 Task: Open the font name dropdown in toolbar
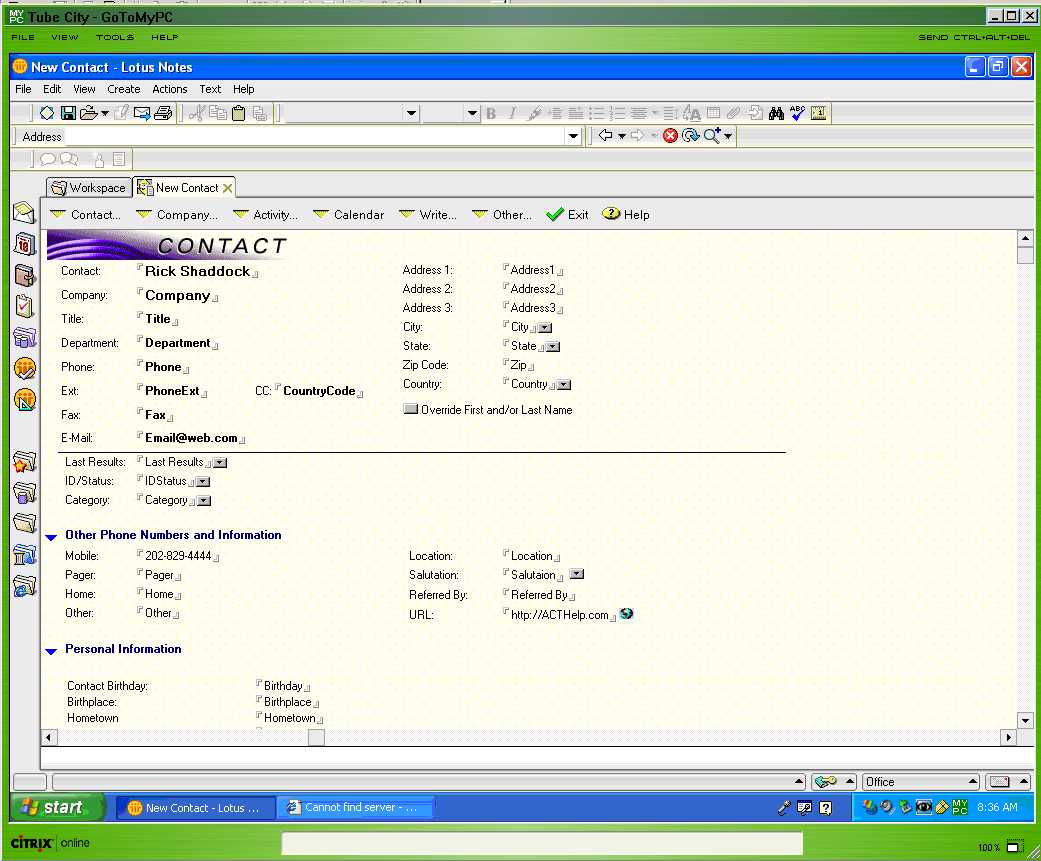[412, 114]
